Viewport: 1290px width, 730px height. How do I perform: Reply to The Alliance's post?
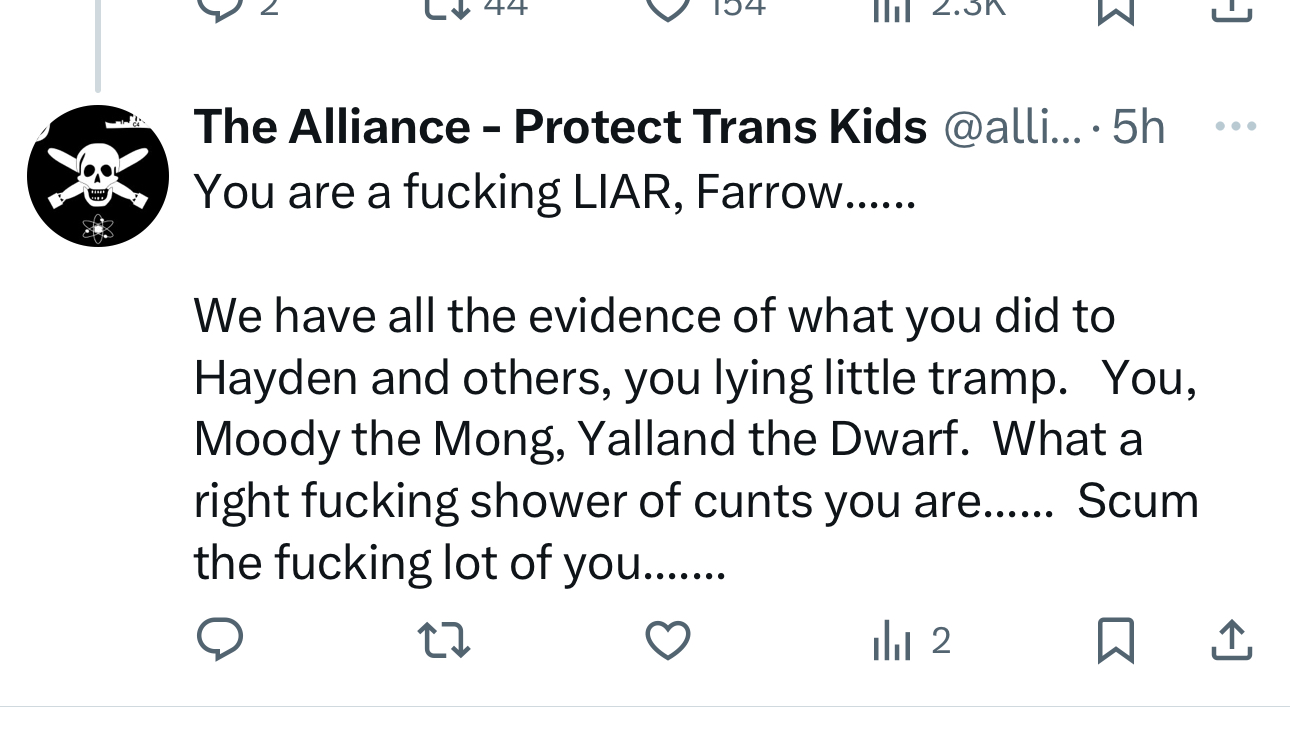pyautogui.click(x=219, y=640)
